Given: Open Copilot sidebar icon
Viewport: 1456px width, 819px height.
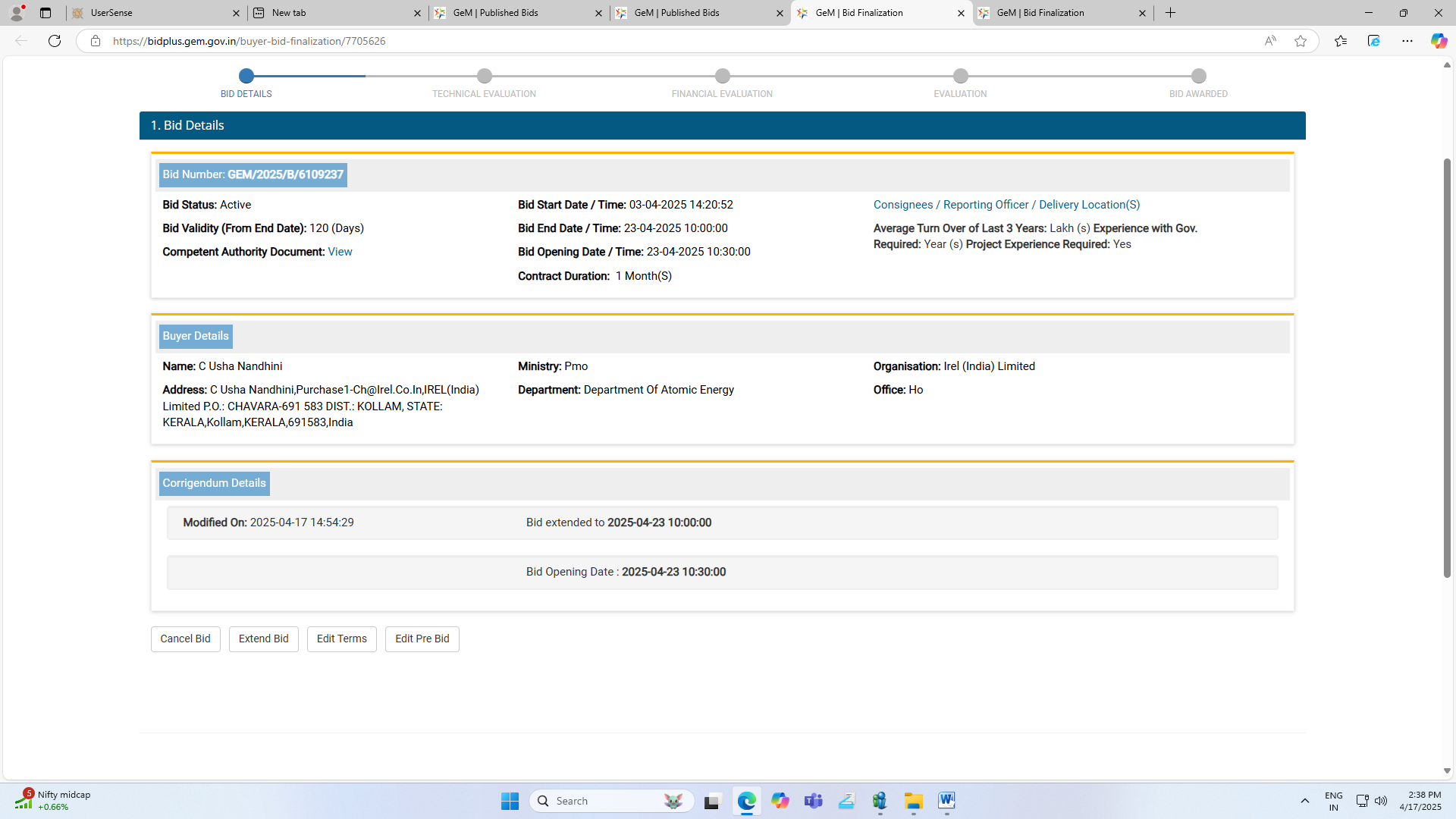Looking at the screenshot, I should point(1439,41).
